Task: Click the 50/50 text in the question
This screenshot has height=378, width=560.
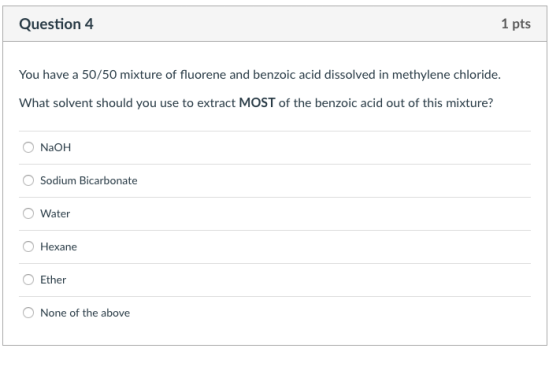Action: pos(99,75)
